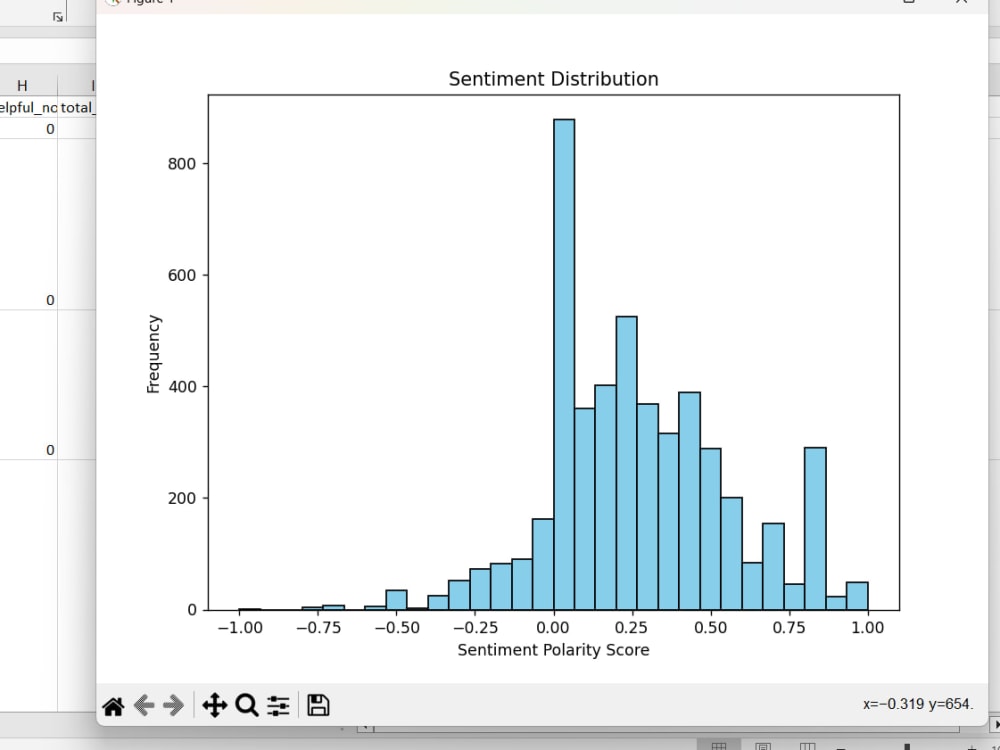Screen dimensions: 1000x750
Task: Click the cursor readout 'x=-0.319 y=654.'
Action: 918,704
